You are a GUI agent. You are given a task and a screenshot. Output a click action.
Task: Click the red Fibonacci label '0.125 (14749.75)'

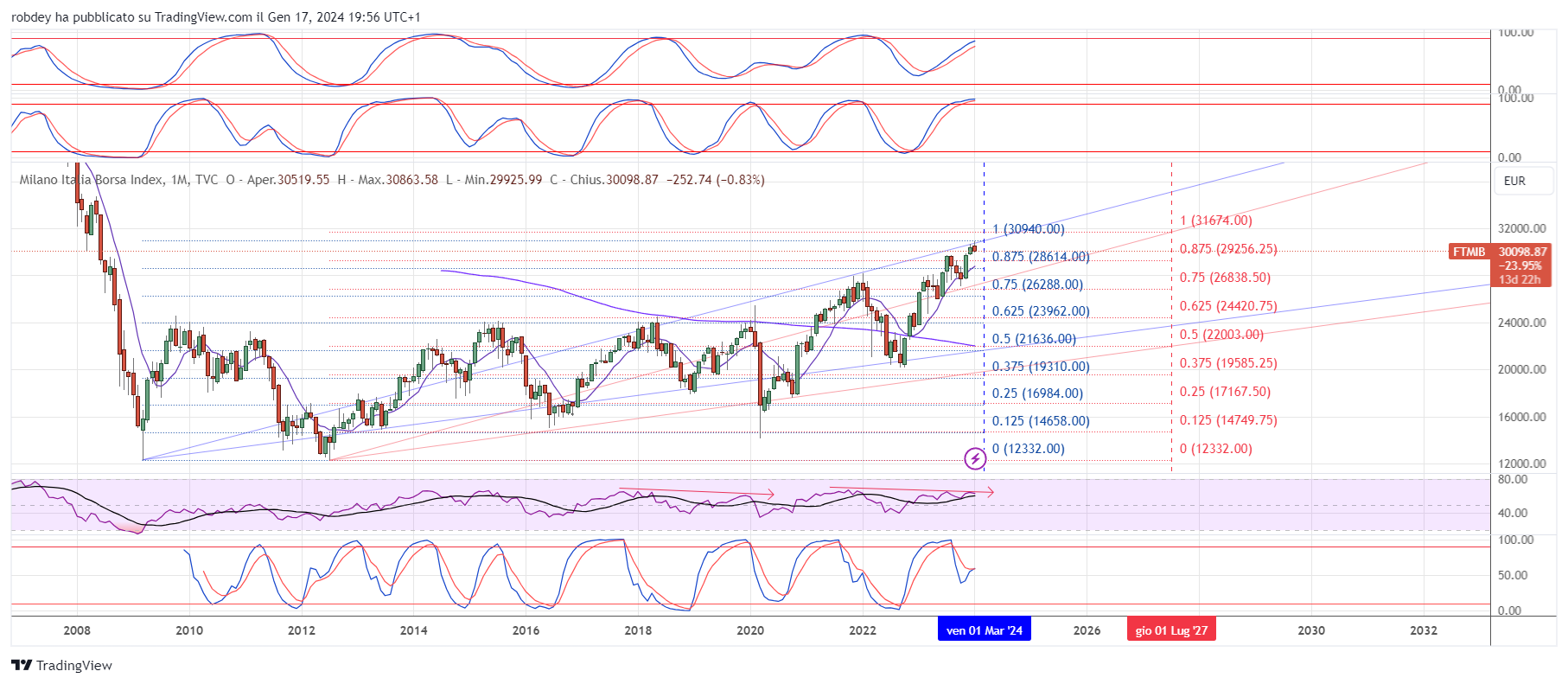coord(1228,420)
